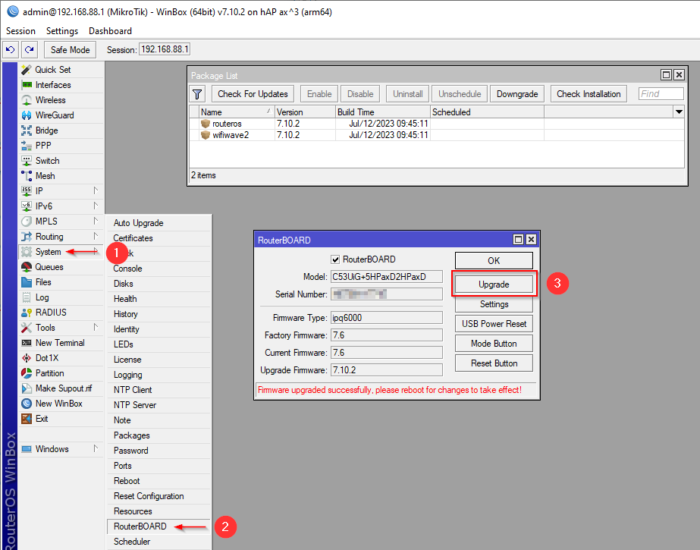Image resolution: width=700 pixels, height=550 pixels.
Task: Click the Check Installation button
Action: point(588,94)
